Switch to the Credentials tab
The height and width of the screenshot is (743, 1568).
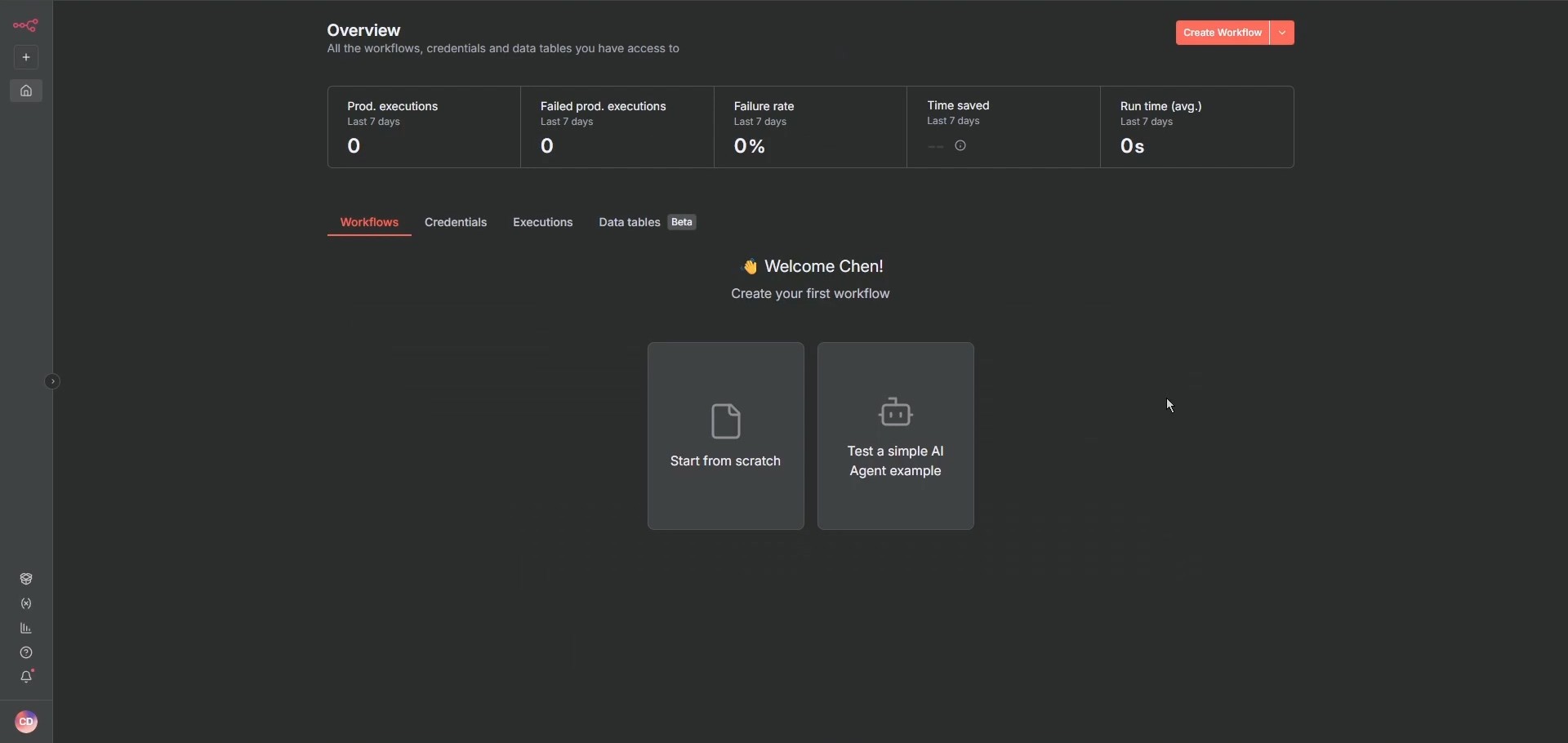coord(456,223)
